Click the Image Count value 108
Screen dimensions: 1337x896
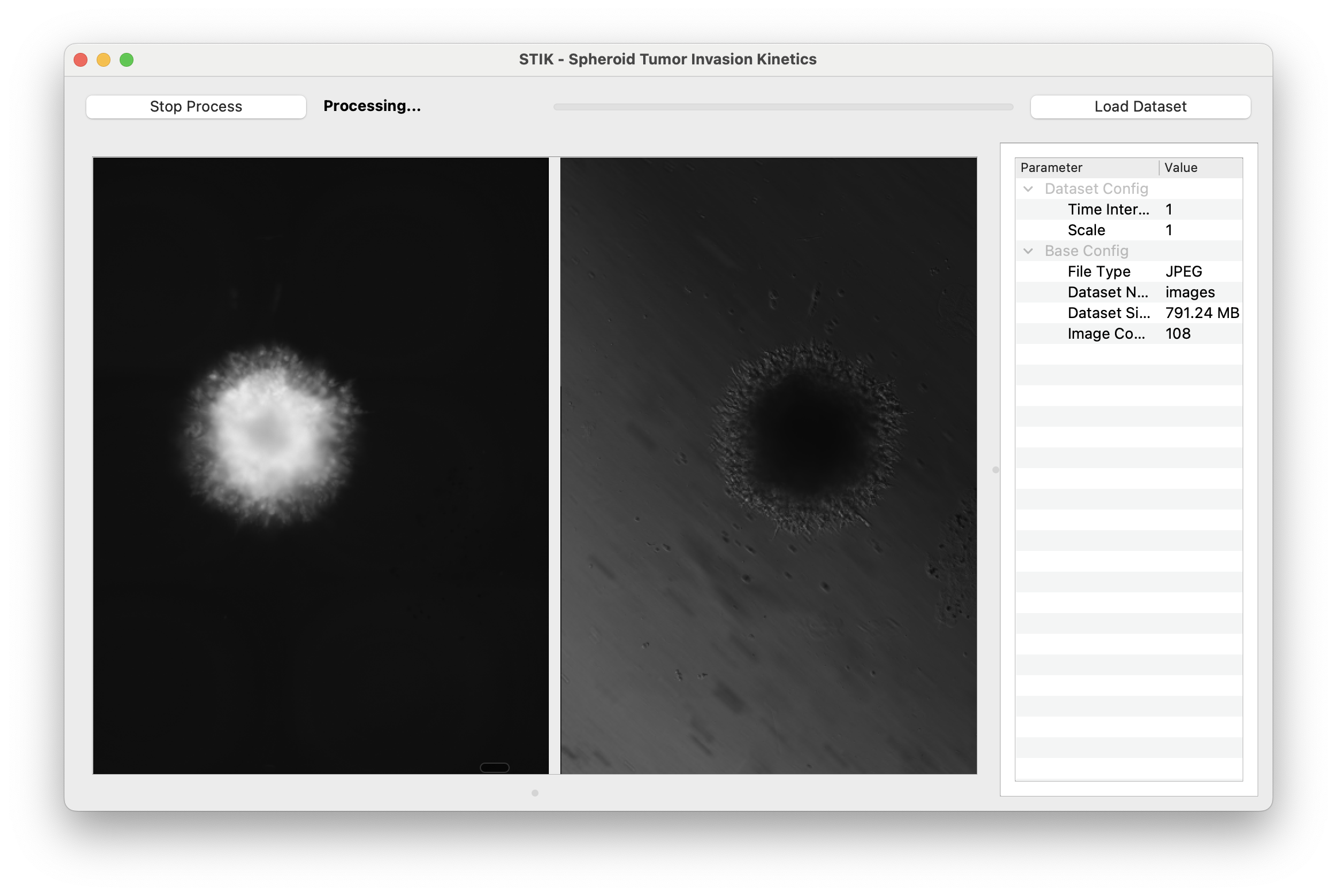pyautogui.click(x=1178, y=334)
